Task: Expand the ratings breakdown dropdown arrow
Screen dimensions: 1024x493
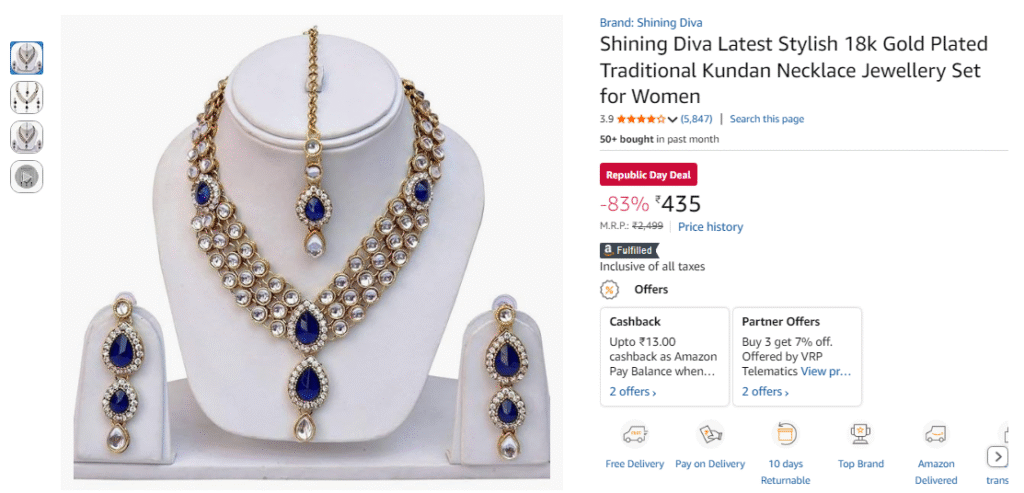Action: pos(673,120)
